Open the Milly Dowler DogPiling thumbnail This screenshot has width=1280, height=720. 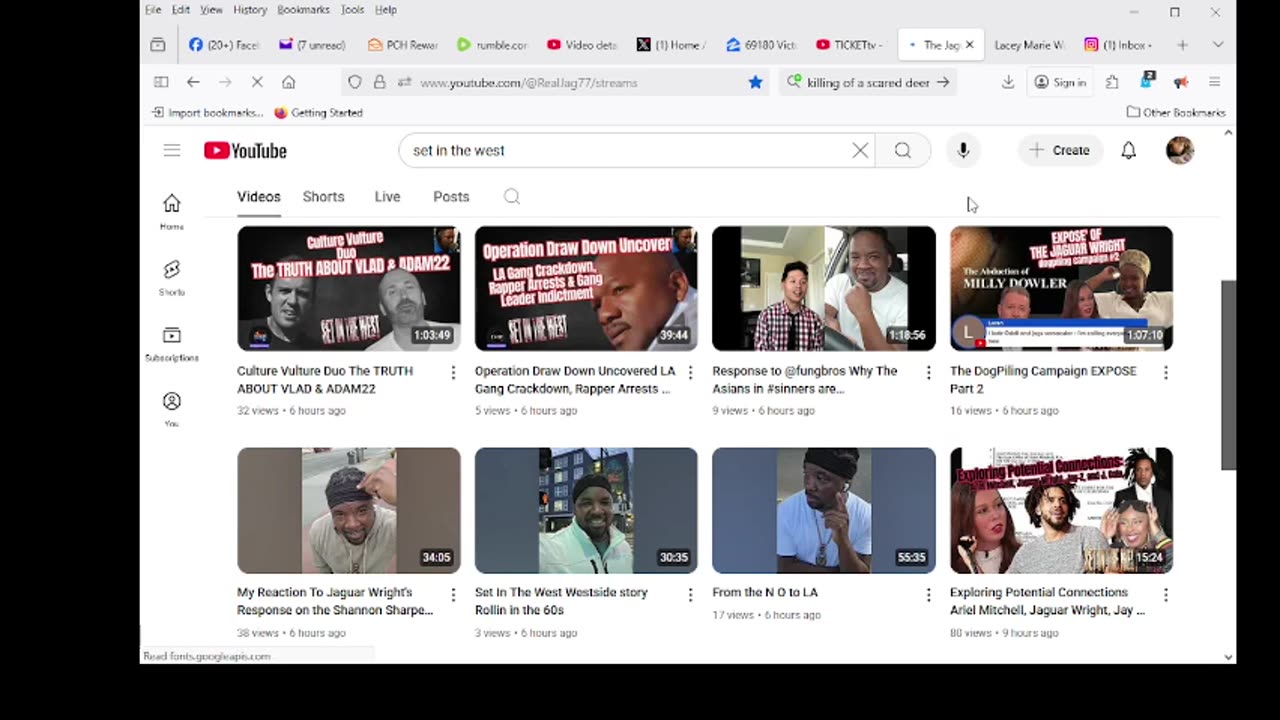pos(1061,288)
